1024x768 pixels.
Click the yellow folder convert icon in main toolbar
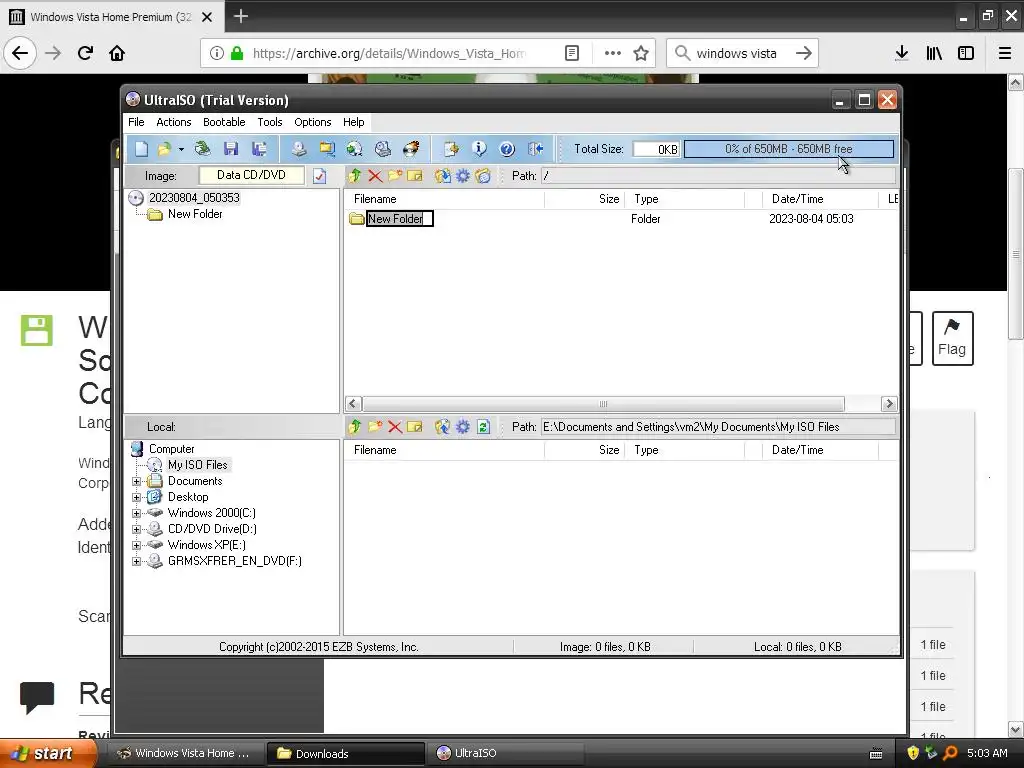tap(327, 149)
